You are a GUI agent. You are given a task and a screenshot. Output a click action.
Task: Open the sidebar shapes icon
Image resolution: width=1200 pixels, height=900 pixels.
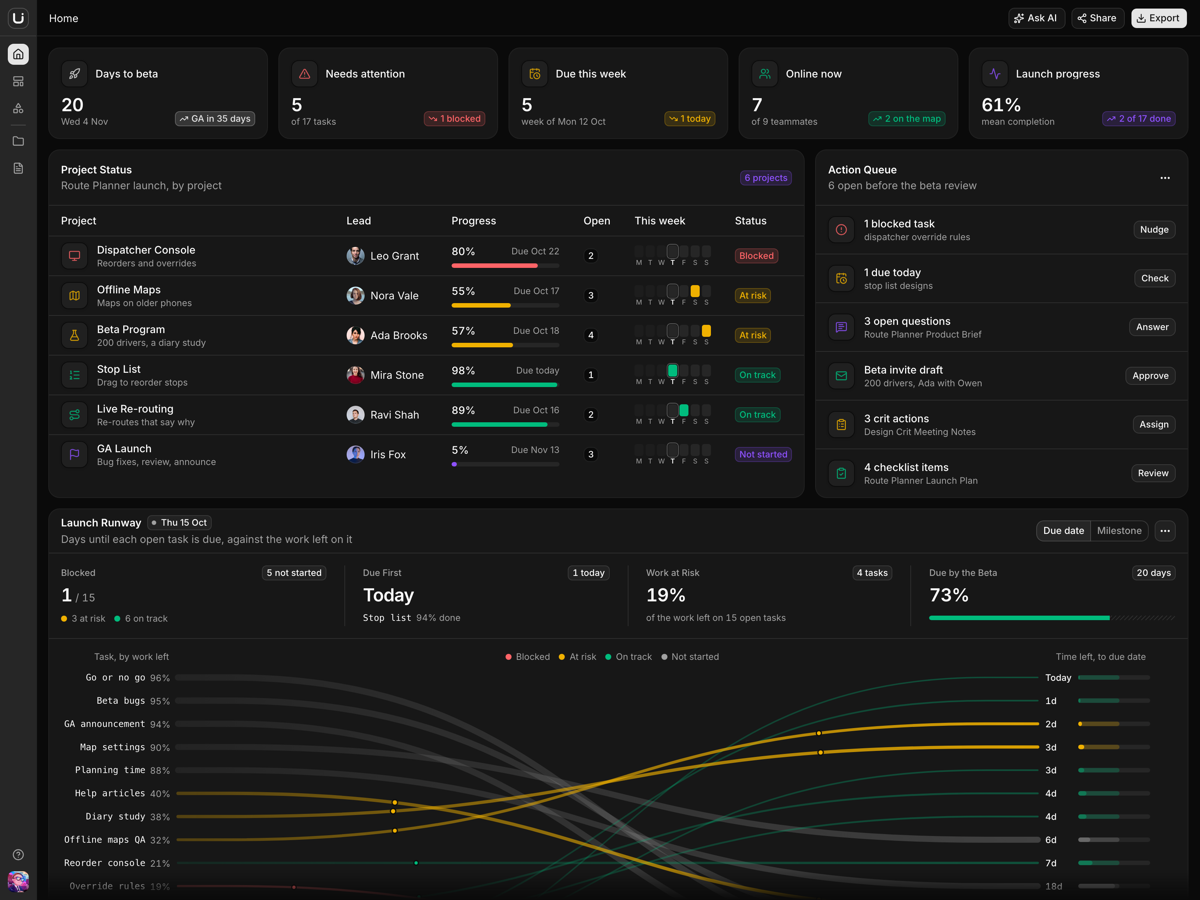[18, 108]
